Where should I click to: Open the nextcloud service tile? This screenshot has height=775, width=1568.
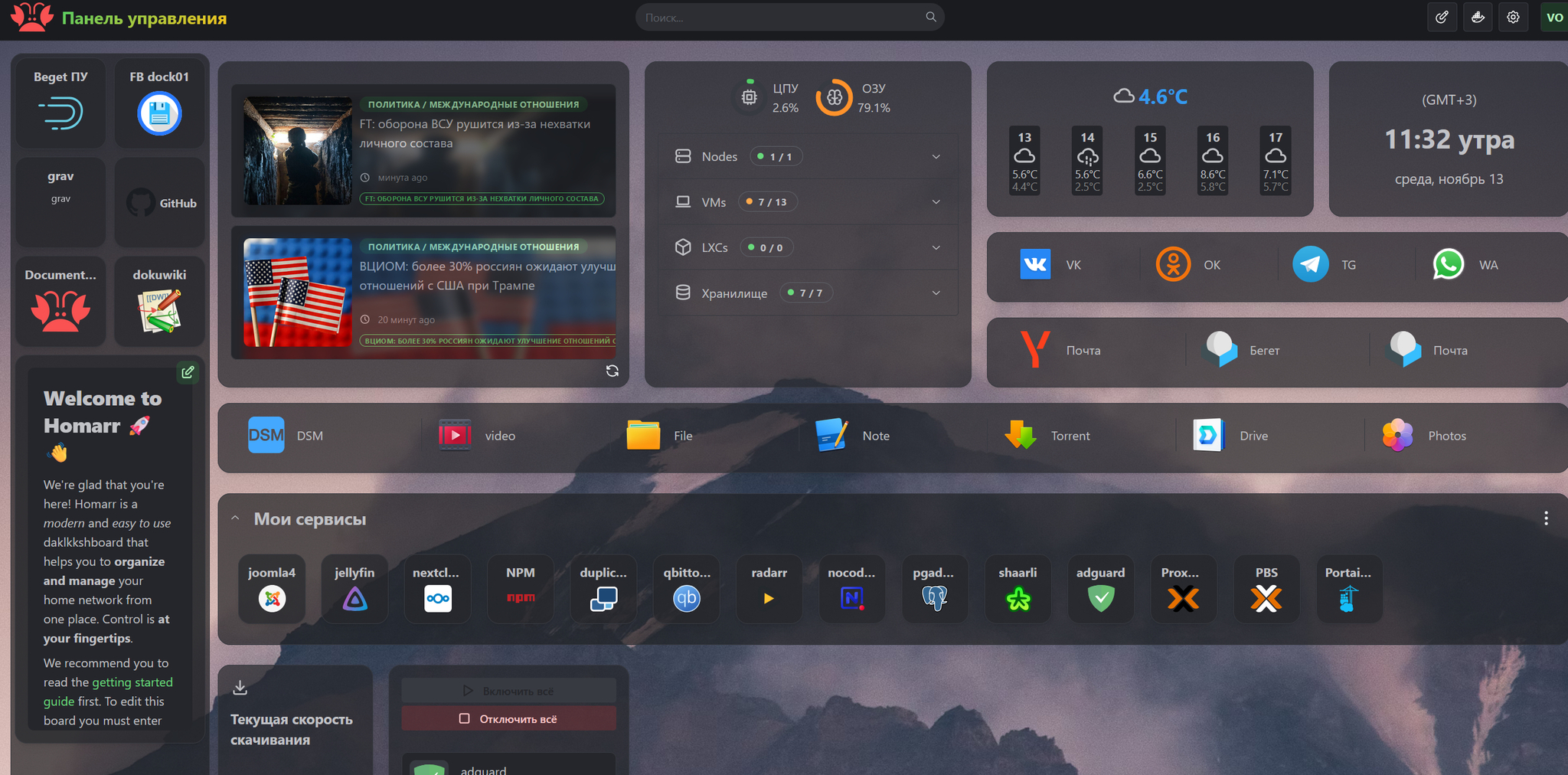(x=437, y=589)
